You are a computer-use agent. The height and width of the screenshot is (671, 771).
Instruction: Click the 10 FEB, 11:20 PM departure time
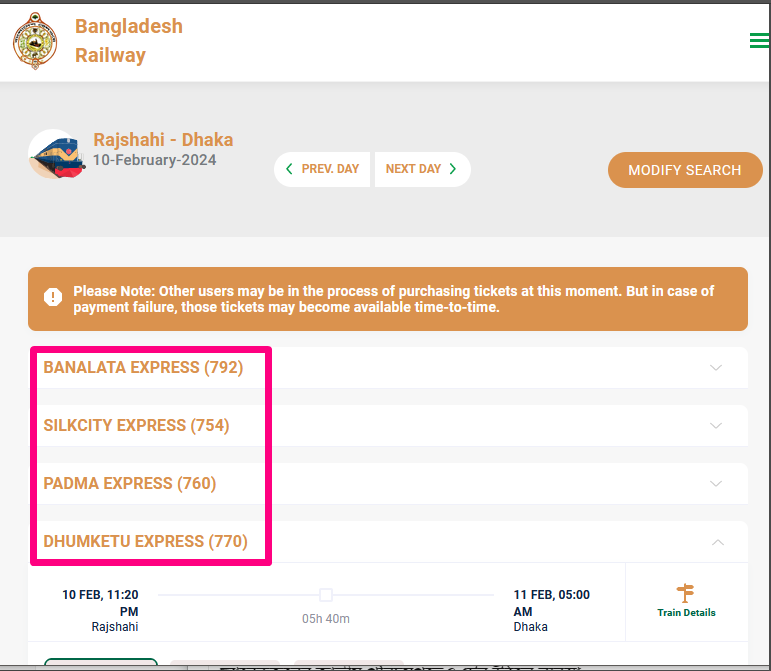click(100, 603)
